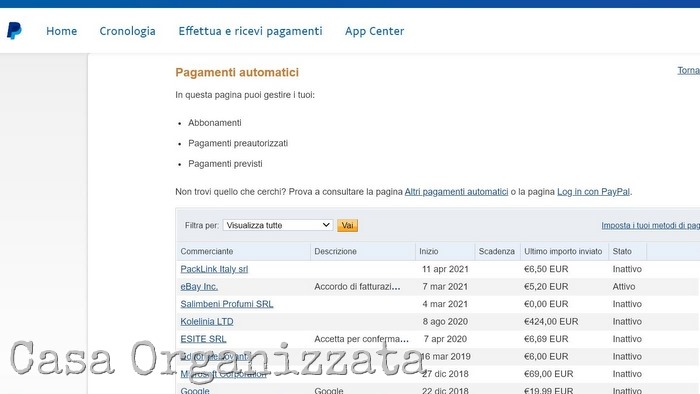700x394 pixels.
Task: Open the Kolelinia LTD merchant link
Action: click(207, 321)
